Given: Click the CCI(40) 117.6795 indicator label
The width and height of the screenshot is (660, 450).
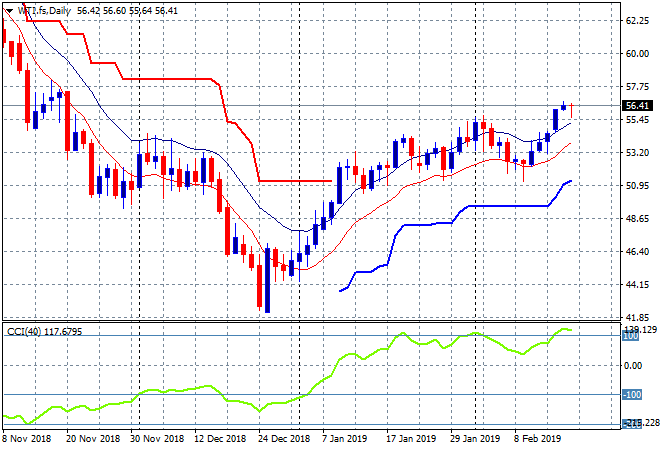Looking at the screenshot, I should point(44,332).
